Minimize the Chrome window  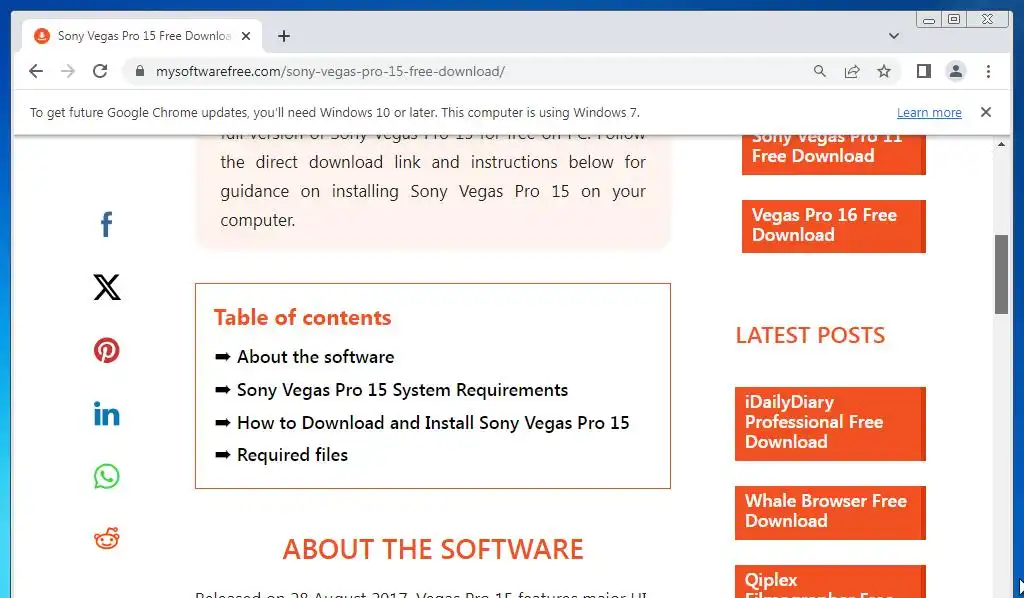929,20
